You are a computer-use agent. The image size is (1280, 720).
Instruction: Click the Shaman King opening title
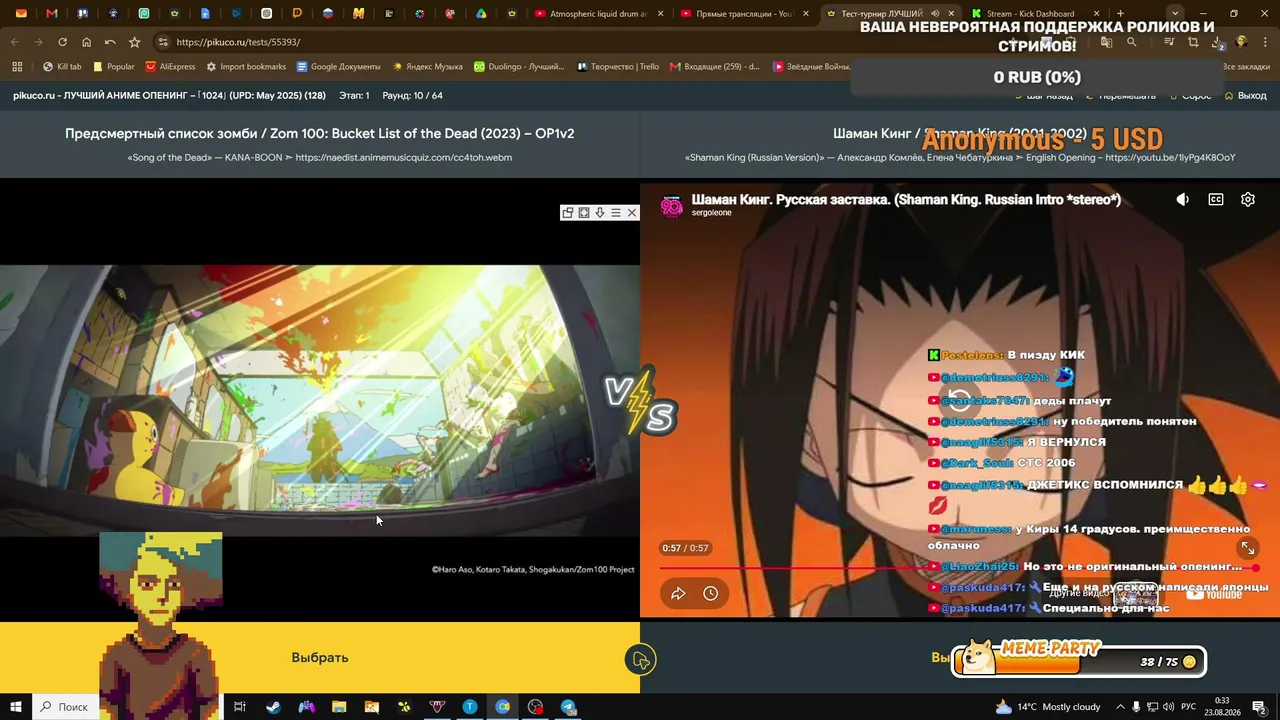click(x=960, y=134)
